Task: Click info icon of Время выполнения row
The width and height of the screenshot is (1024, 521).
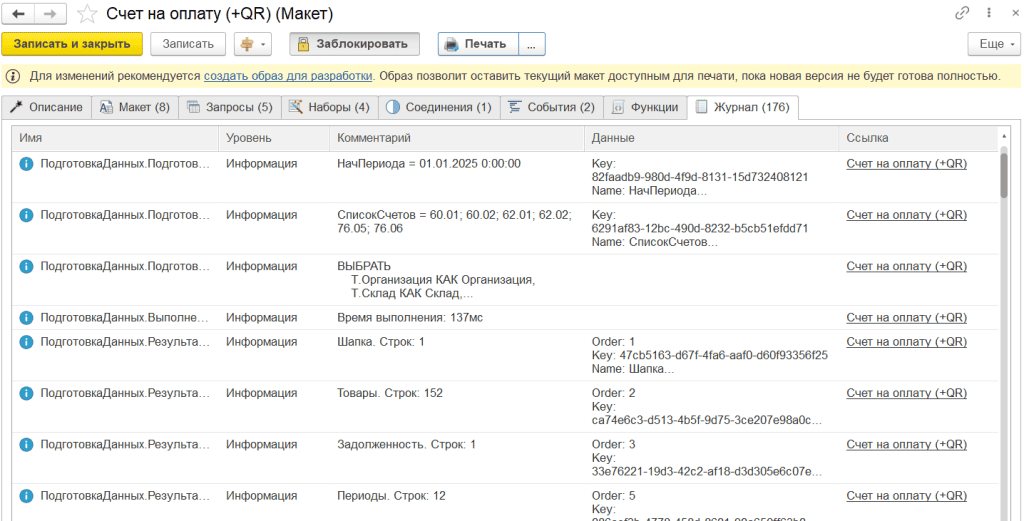Action: click(x=26, y=318)
